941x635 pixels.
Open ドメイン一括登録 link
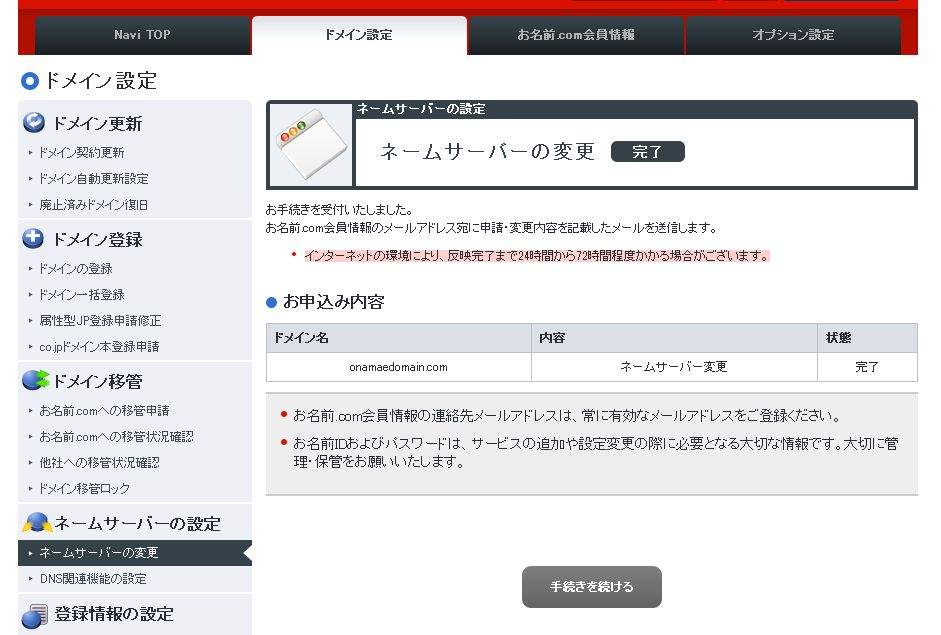click(82, 295)
